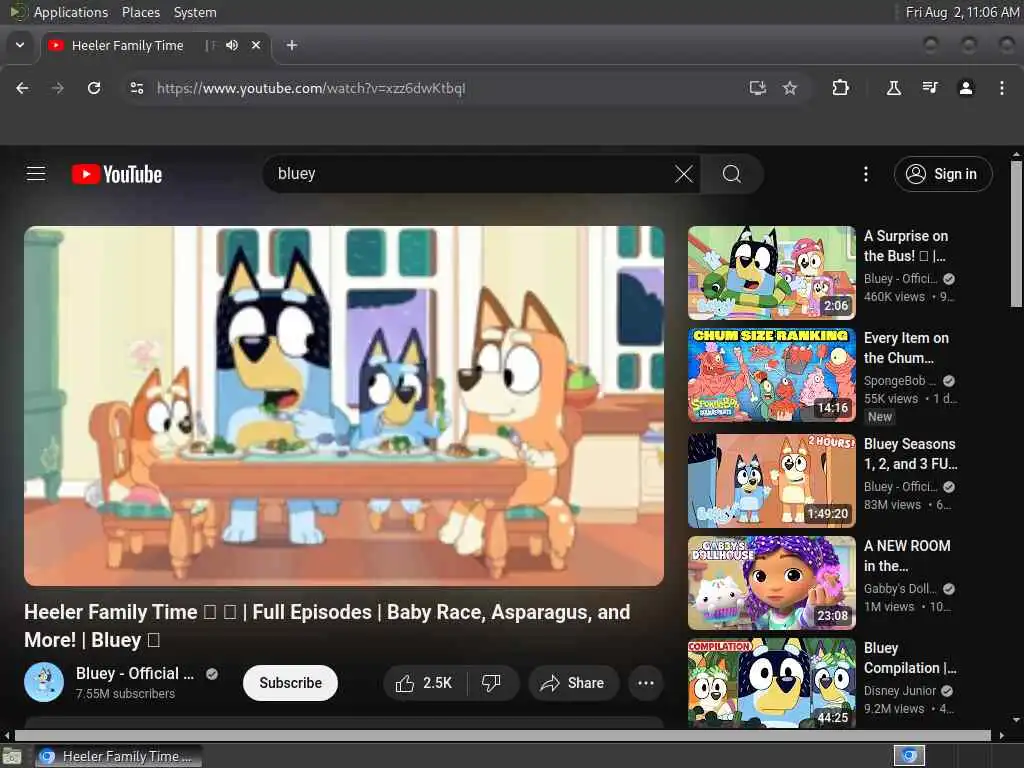Screen dimensions: 1024x768
Task: Go to YouTube home via logo
Action: coord(117,174)
